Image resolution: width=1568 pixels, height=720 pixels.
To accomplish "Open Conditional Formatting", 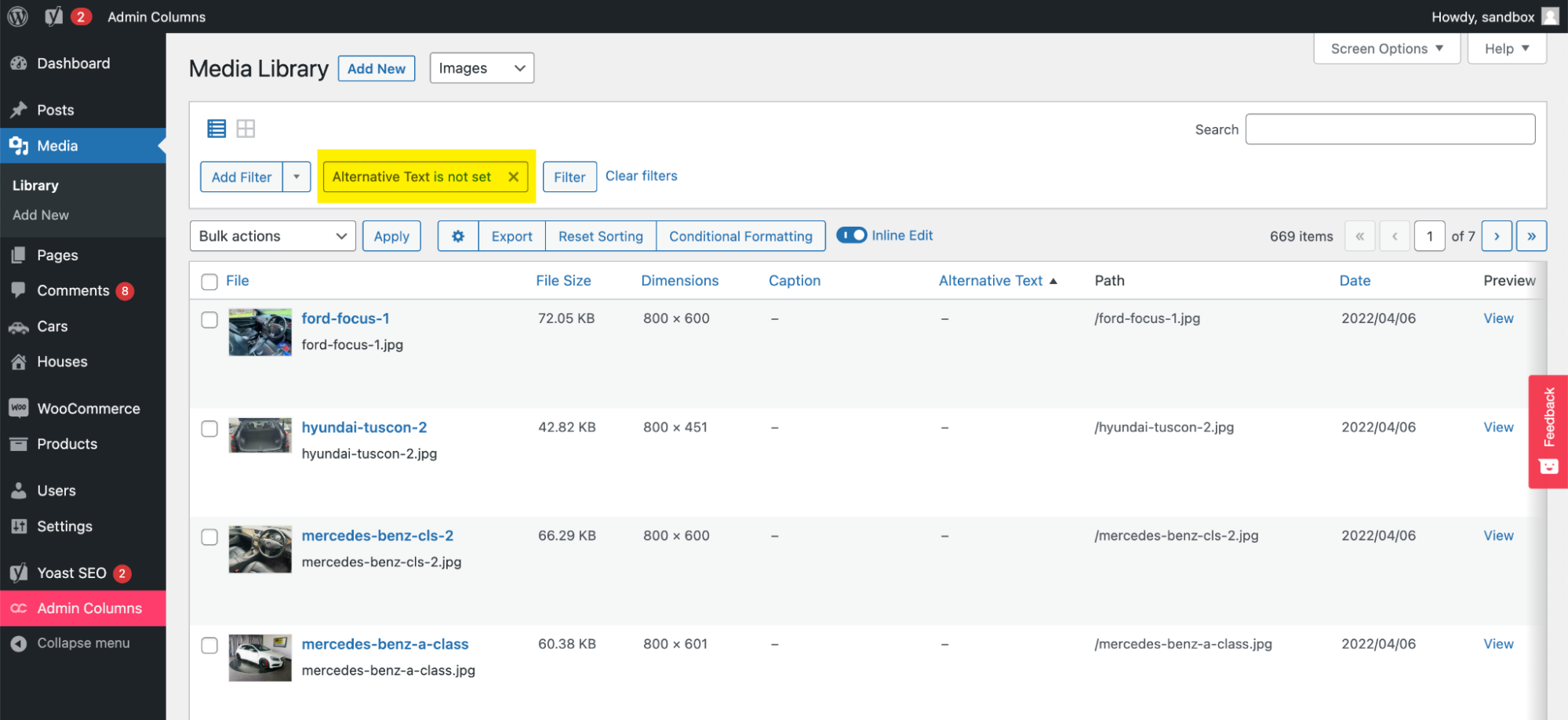I will click(740, 236).
